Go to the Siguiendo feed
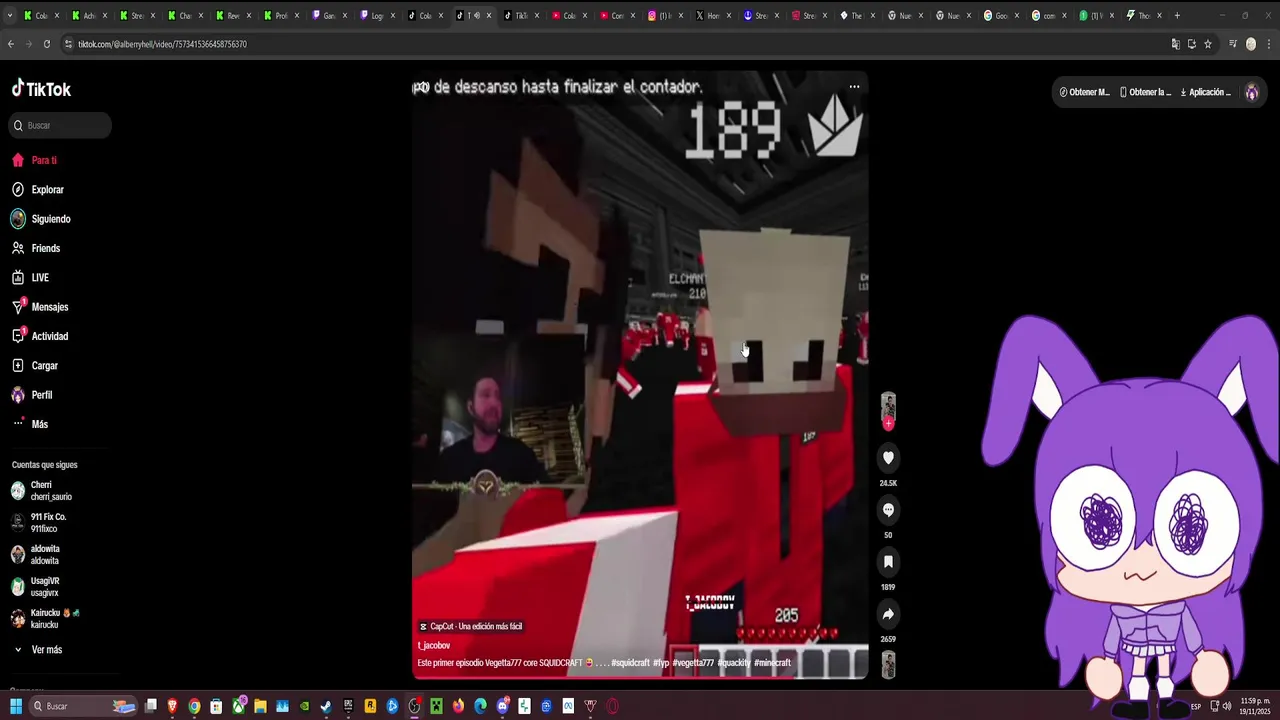The height and width of the screenshot is (720, 1280). [x=41, y=219]
